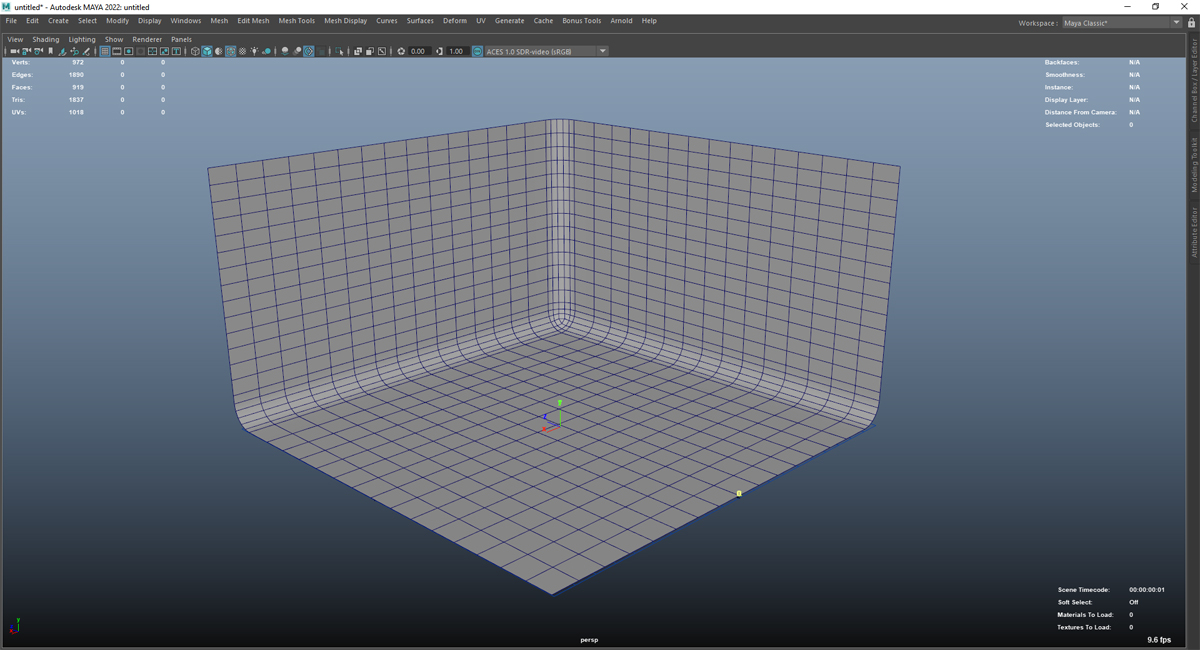Enable the film gate icon
Viewport: 1200px width, 650px height.
(x=117, y=51)
